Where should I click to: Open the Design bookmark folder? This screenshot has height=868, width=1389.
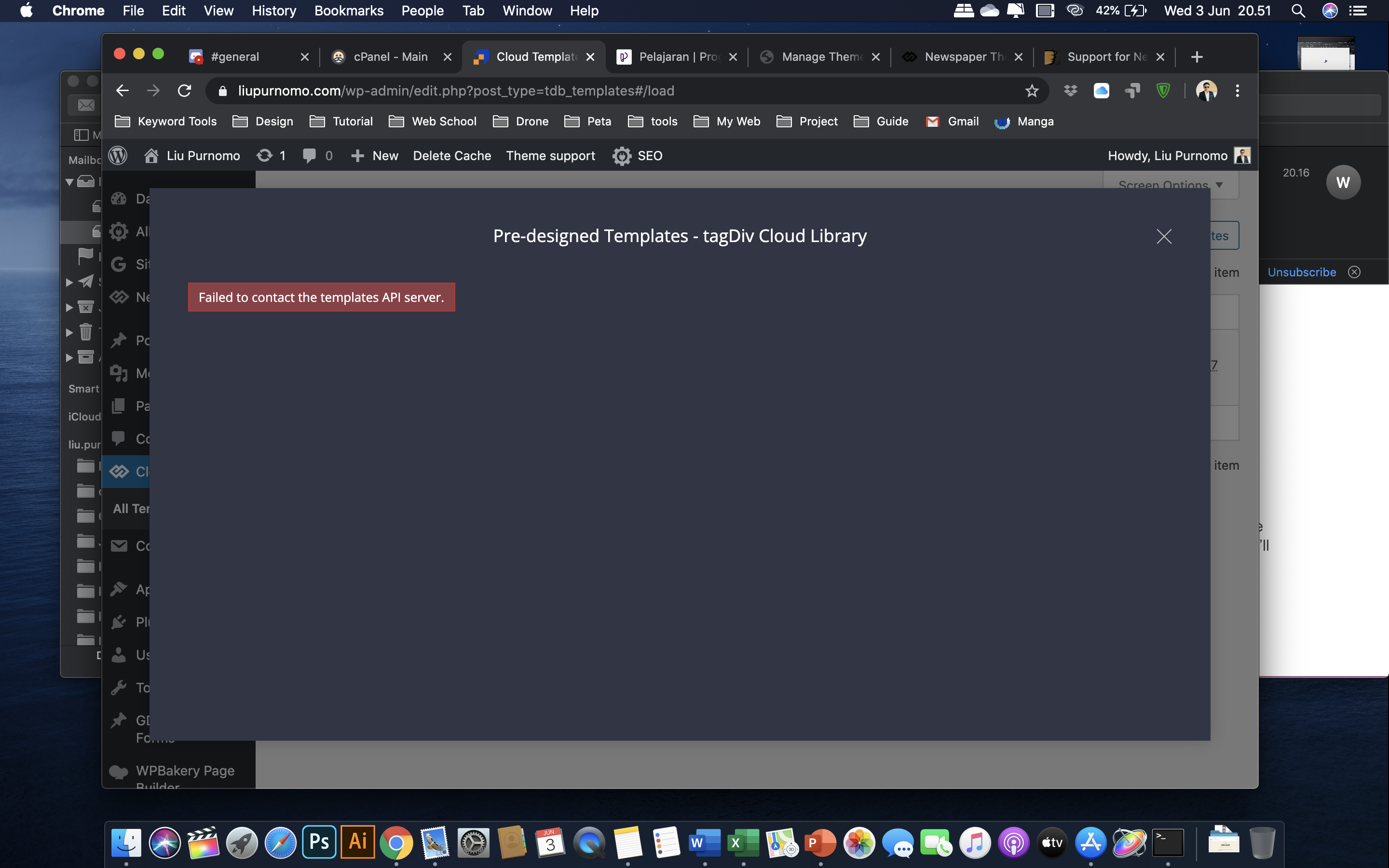(x=263, y=122)
